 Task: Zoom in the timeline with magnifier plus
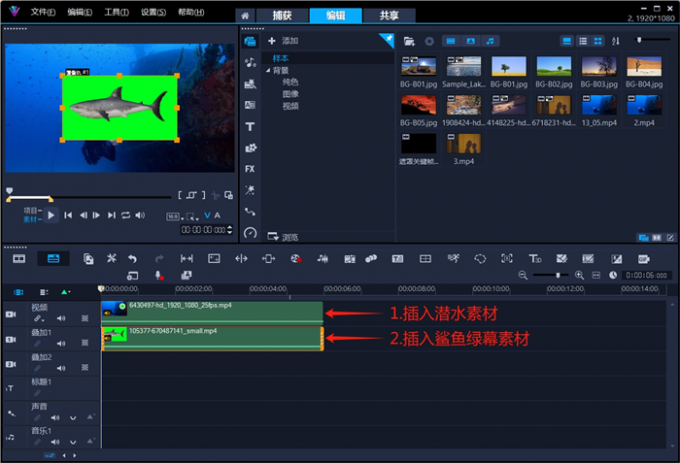tap(579, 275)
